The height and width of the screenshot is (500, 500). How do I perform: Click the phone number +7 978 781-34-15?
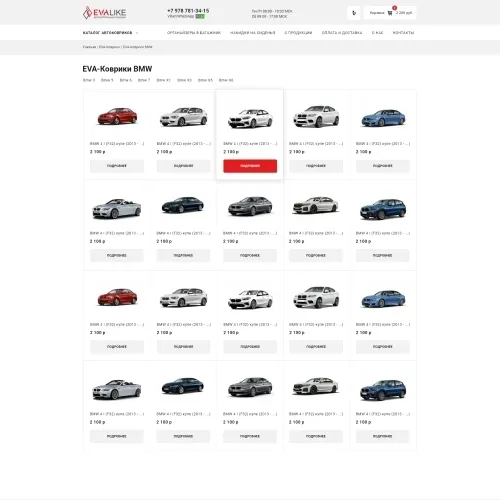pos(188,11)
